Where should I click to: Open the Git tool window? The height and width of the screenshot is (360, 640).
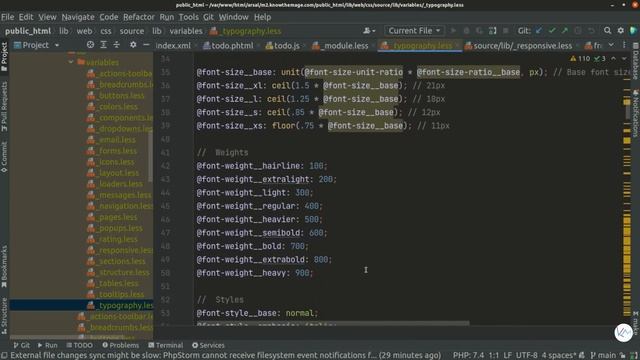[x=21, y=345]
